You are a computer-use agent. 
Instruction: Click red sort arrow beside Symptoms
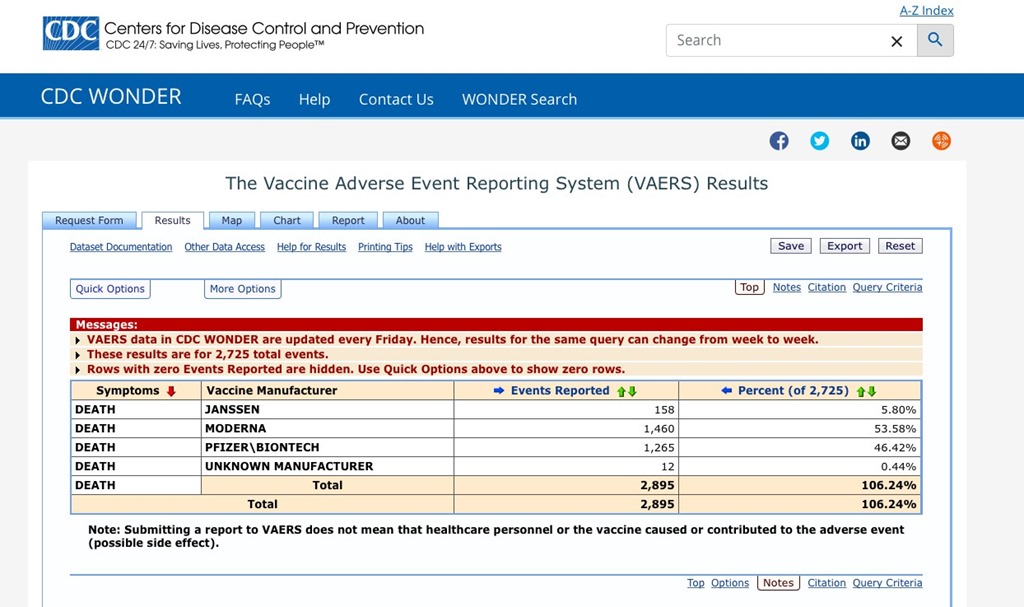tap(171, 391)
